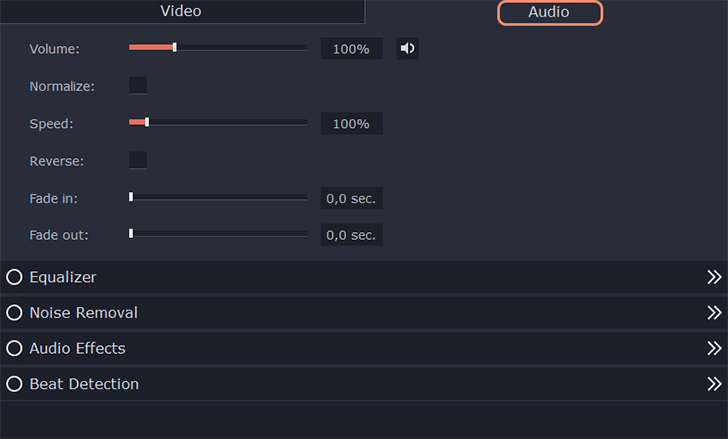The image size is (728, 439).
Task: Enable the Equalizer circle toggle
Action: (14, 277)
